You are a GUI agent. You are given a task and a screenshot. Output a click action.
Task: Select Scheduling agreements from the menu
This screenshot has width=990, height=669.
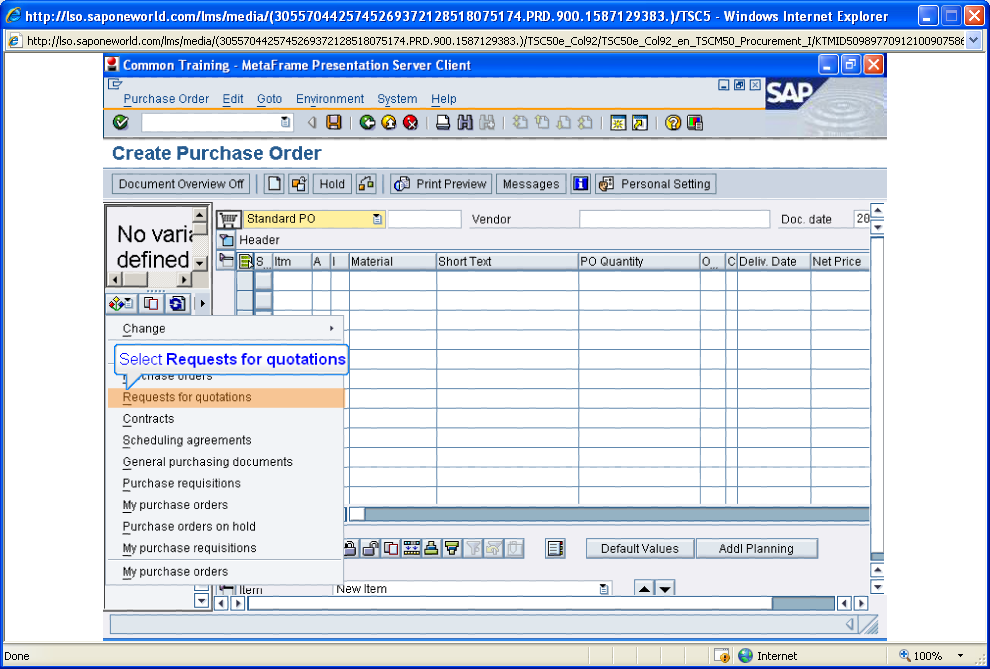coord(225,440)
